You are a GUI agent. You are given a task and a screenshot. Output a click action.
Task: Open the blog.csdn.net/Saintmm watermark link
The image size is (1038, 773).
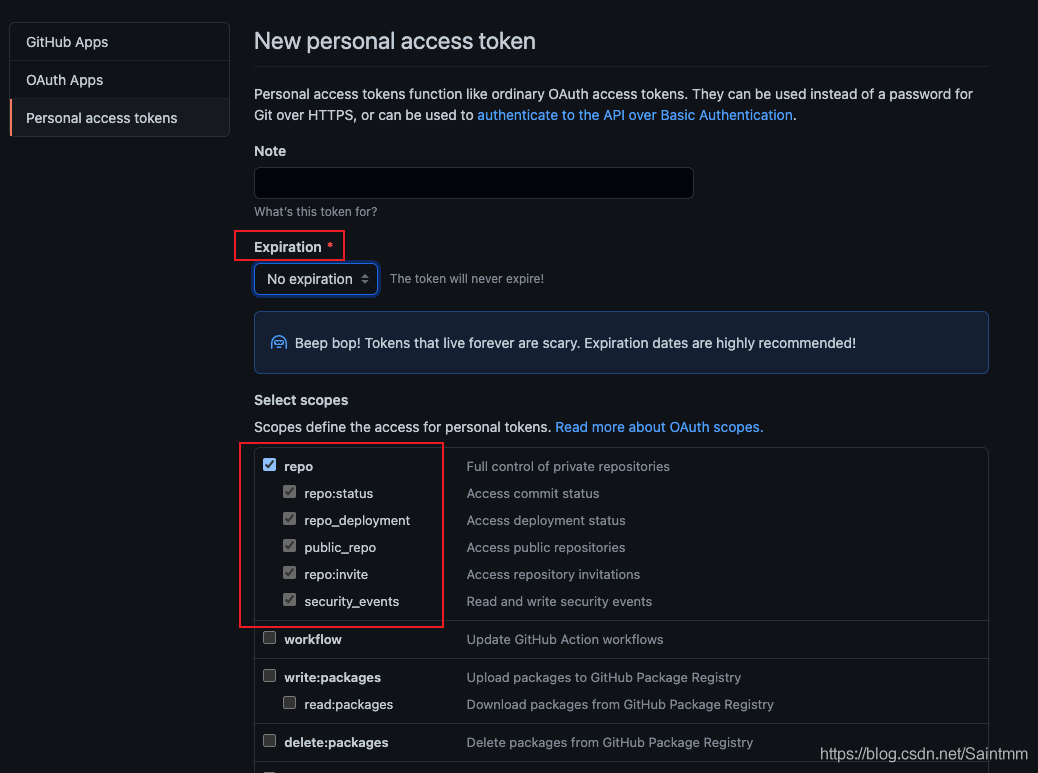click(x=922, y=753)
